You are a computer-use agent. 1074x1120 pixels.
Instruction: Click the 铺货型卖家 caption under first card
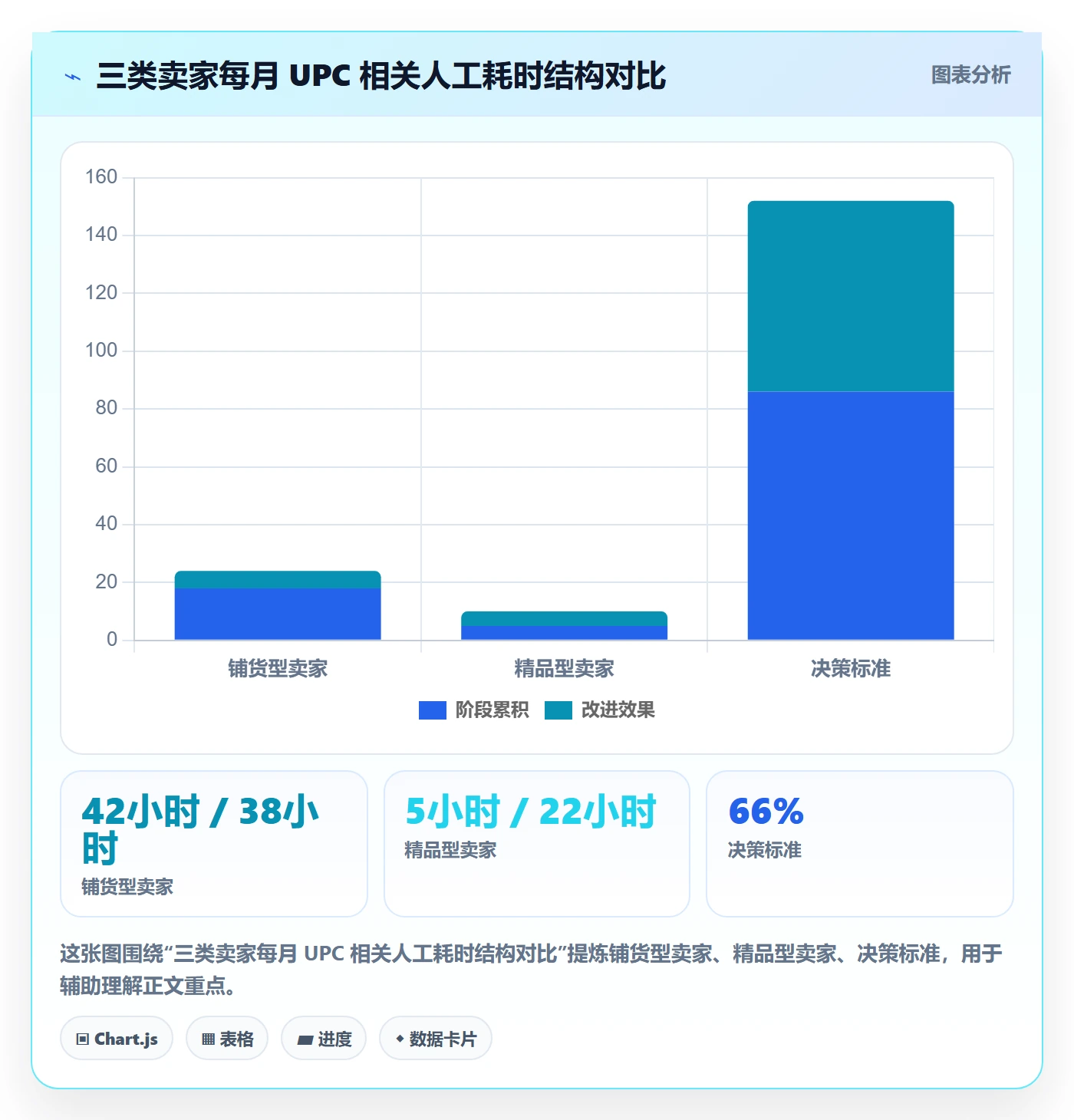127,887
